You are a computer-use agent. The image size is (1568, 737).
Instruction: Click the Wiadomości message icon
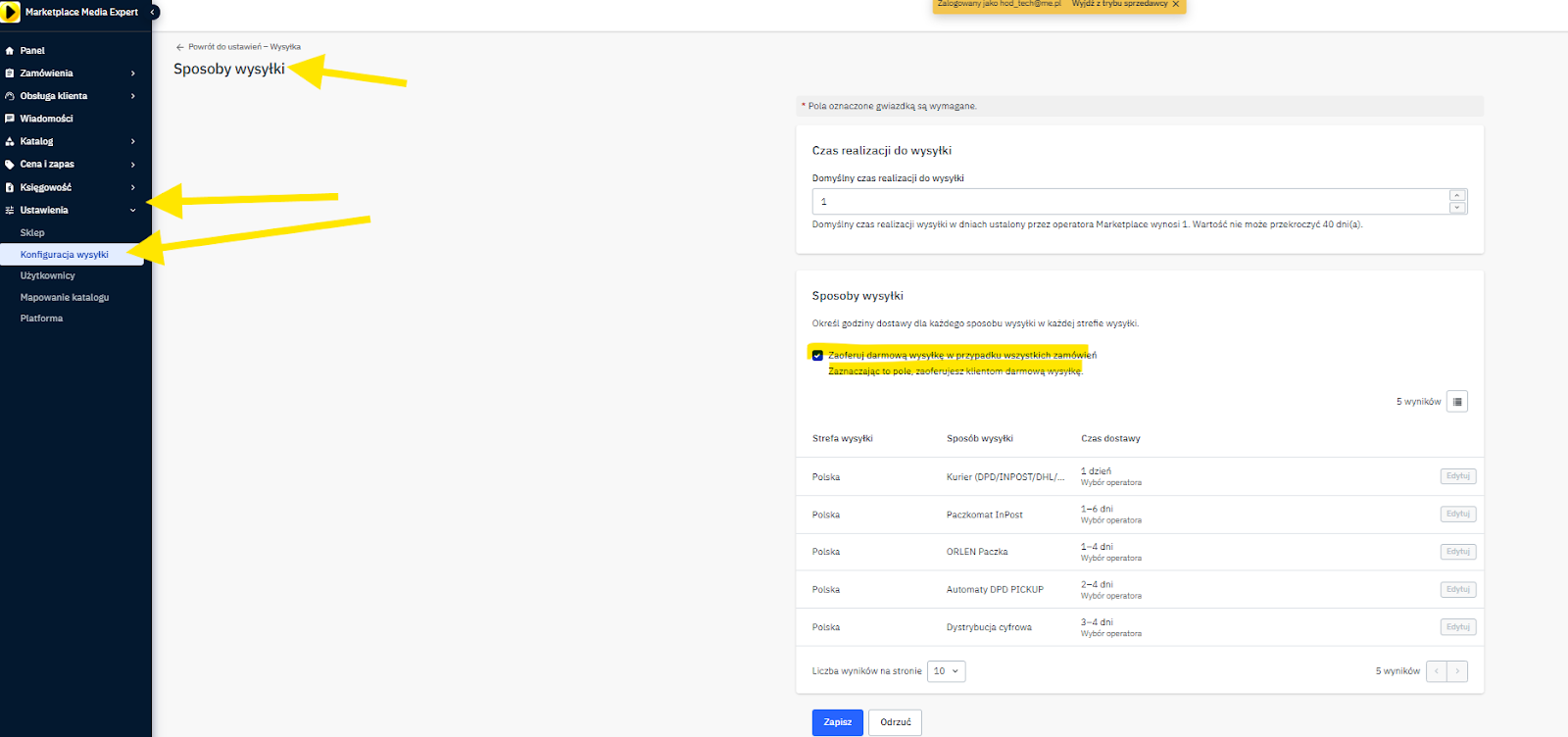pyautogui.click(x=10, y=119)
